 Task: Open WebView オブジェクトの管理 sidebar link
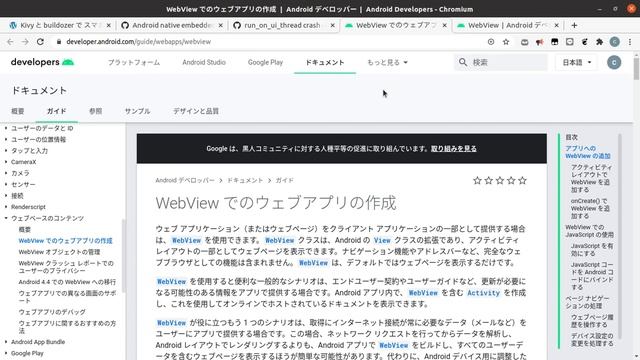click(59, 252)
